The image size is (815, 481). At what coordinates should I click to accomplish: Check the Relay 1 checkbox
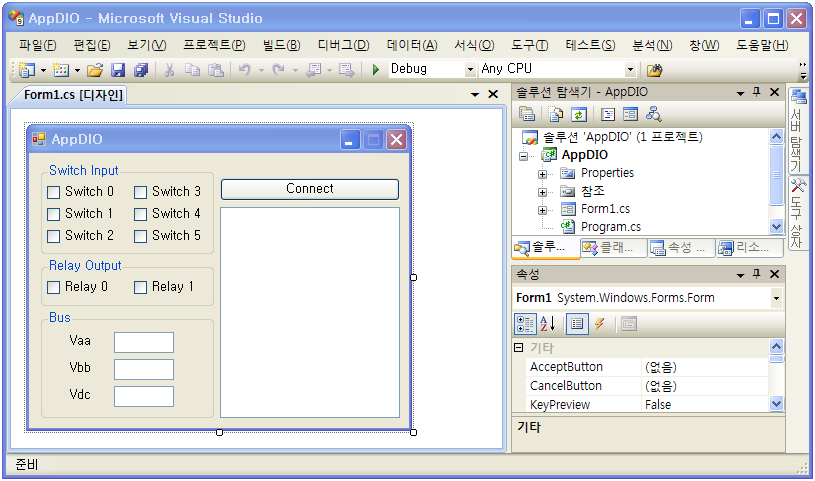coord(140,288)
